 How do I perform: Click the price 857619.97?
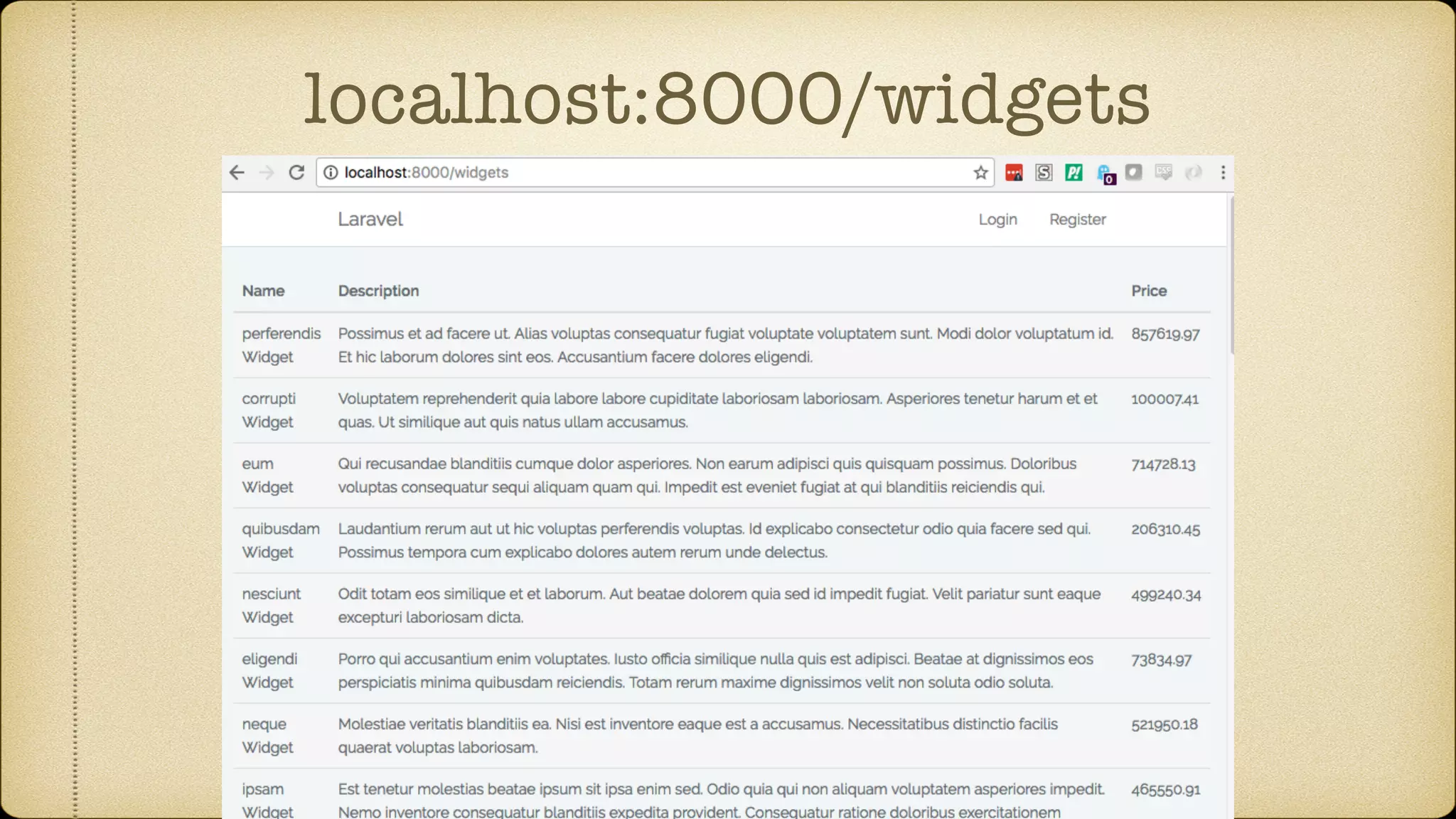(x=1165, y=334)
